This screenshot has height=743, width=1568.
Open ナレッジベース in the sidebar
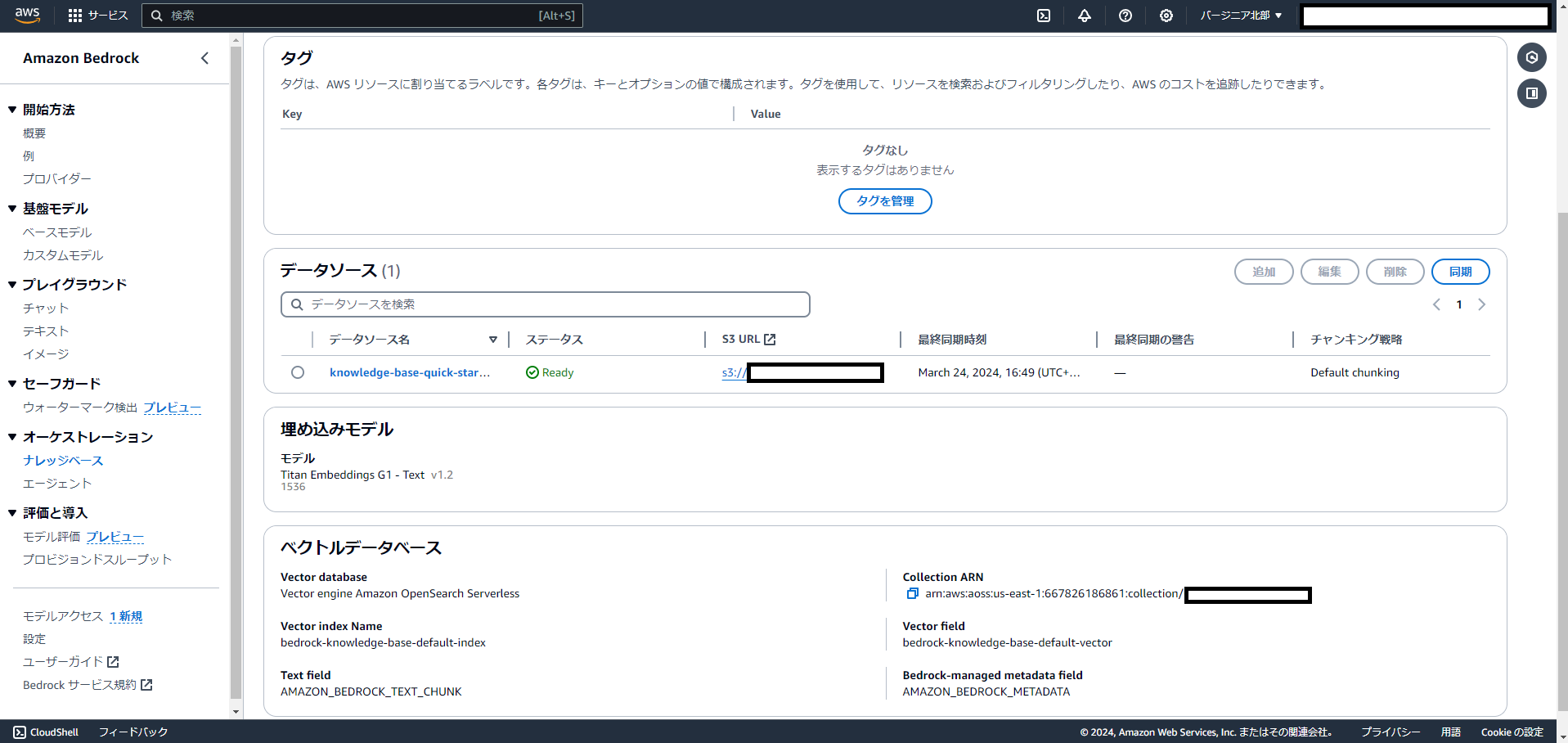[x=63, y=461]
